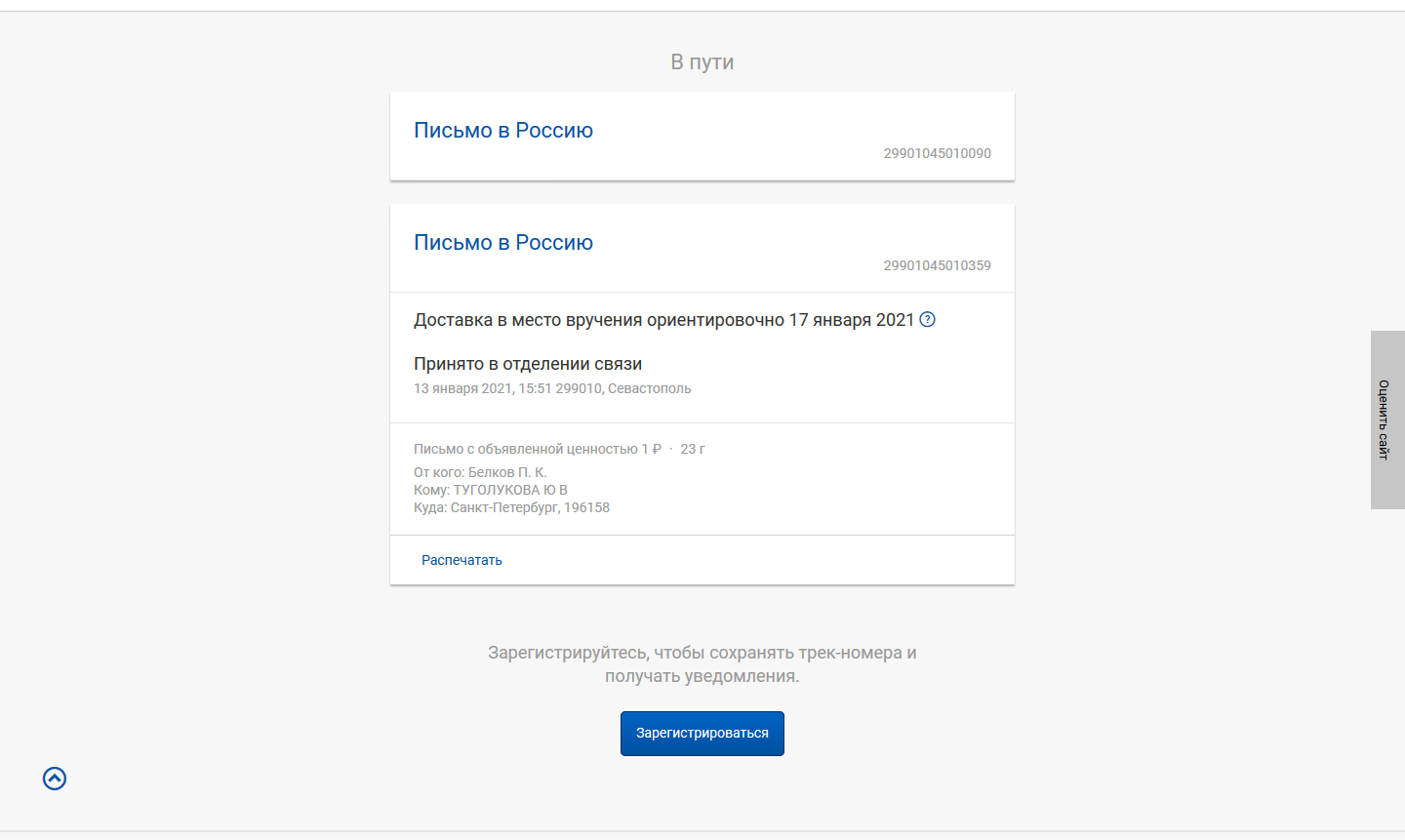1405x840 pixels.
Task: Click the Распечатать link
Action: click(x=462, y=560)
